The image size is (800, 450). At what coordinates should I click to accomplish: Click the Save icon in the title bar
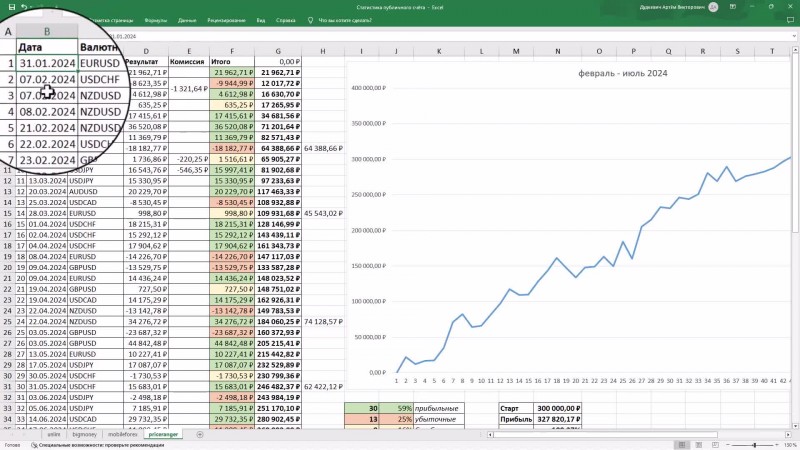coord(12,7)
